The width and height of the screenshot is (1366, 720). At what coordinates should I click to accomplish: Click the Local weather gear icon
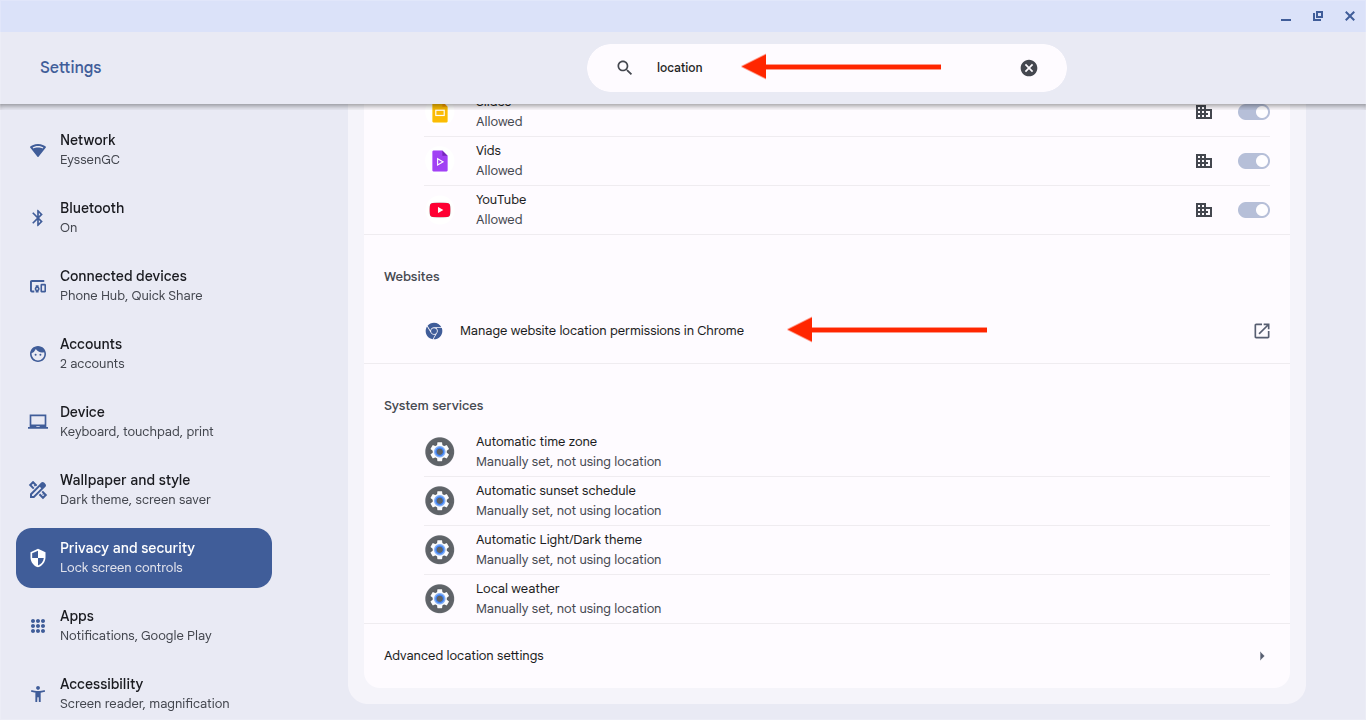[x=440, y=599]
